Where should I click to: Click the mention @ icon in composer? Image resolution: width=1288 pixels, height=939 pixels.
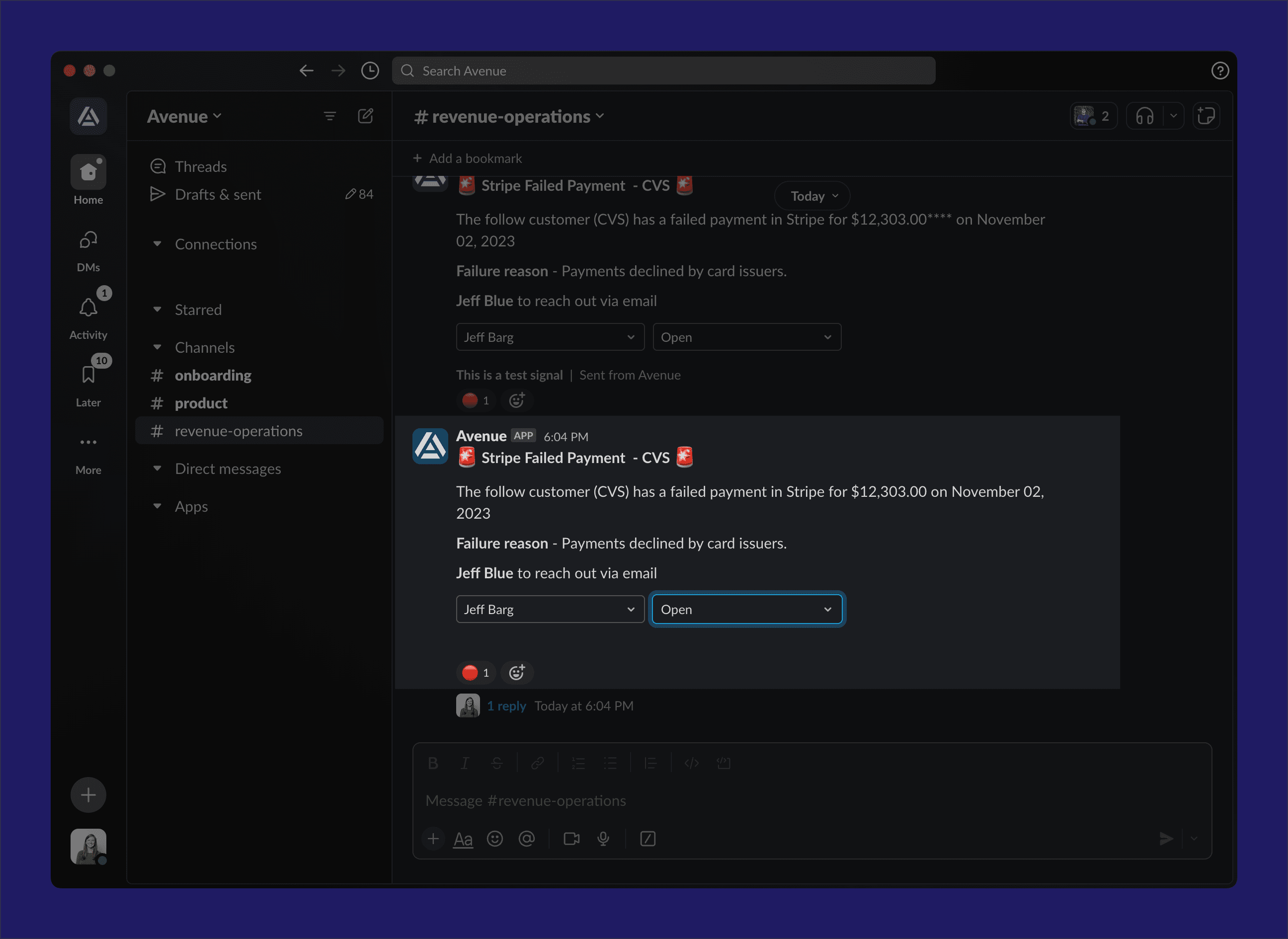[x=526, y=839]
